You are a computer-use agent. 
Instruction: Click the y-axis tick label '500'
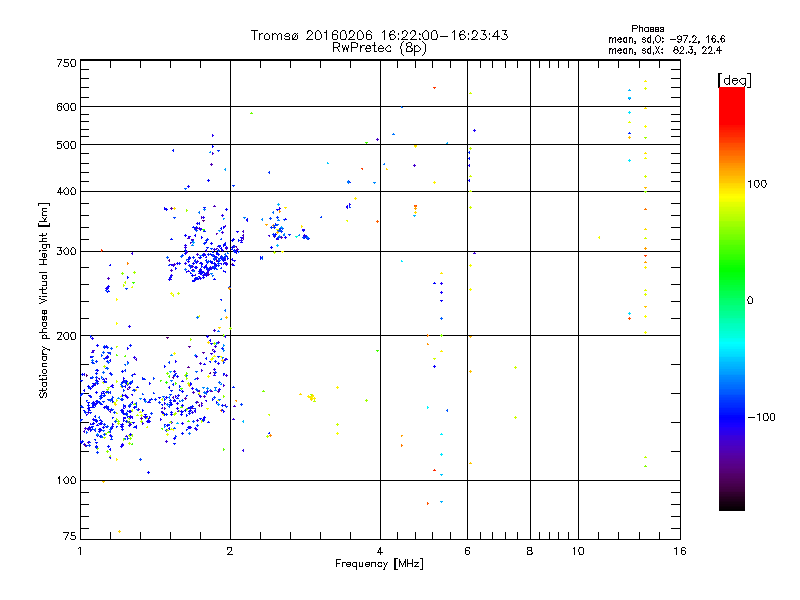(66, 145)
